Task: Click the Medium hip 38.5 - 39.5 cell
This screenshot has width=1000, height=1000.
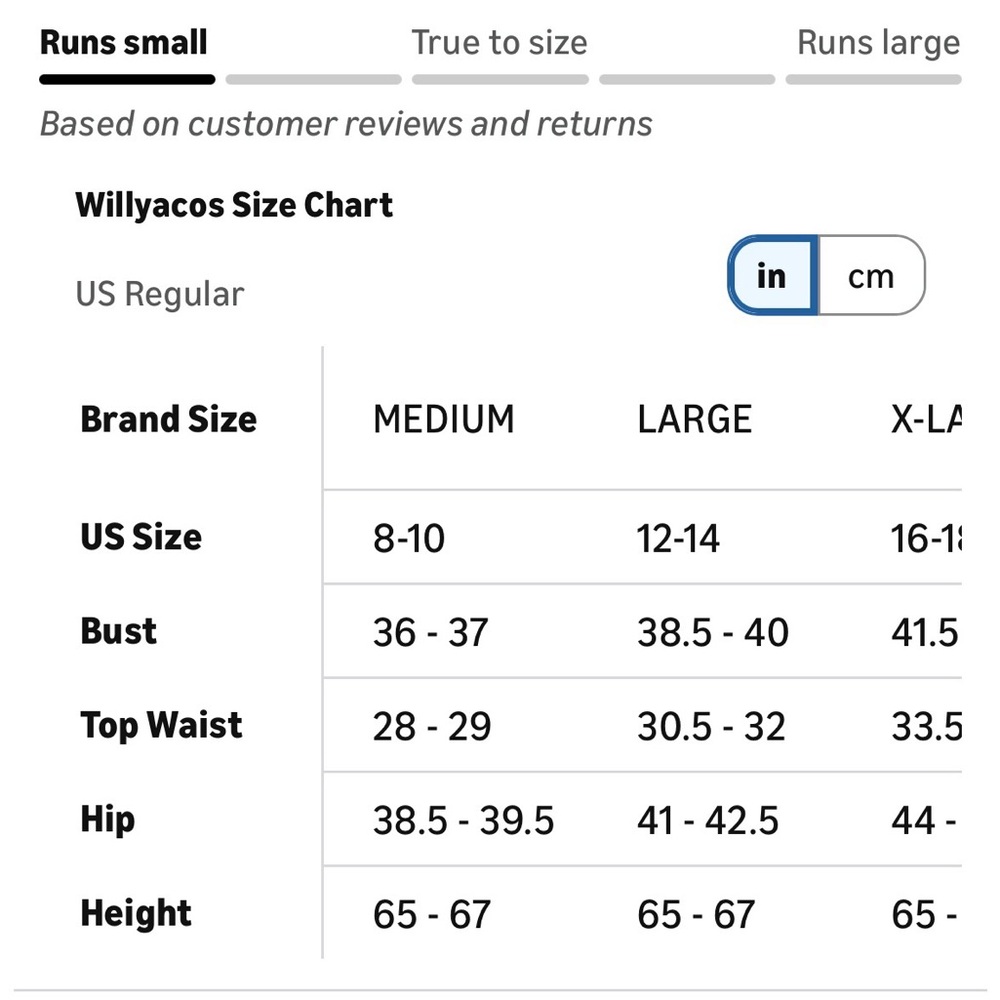Action: click(x=464, y=820)
